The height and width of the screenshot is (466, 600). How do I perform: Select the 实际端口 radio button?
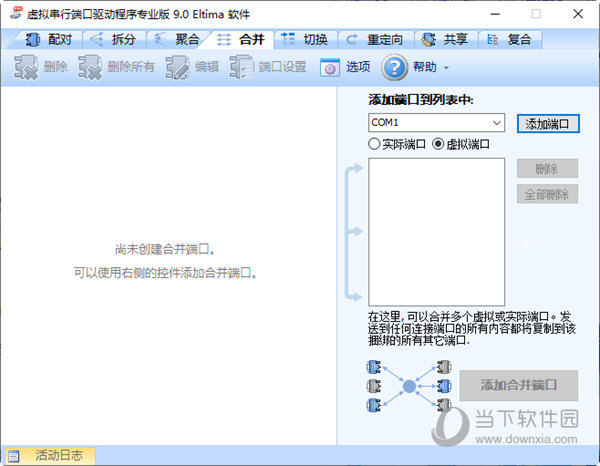tap(374, 144)
